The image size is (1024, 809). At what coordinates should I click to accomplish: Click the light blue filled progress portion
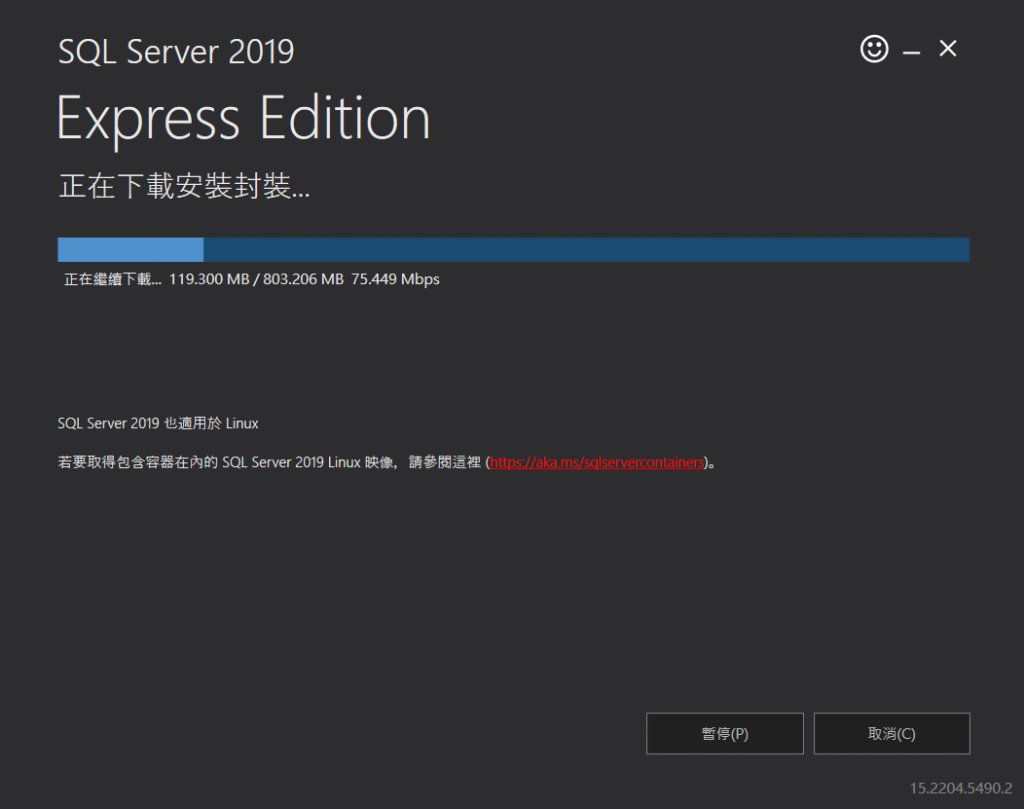click(130, 249)
